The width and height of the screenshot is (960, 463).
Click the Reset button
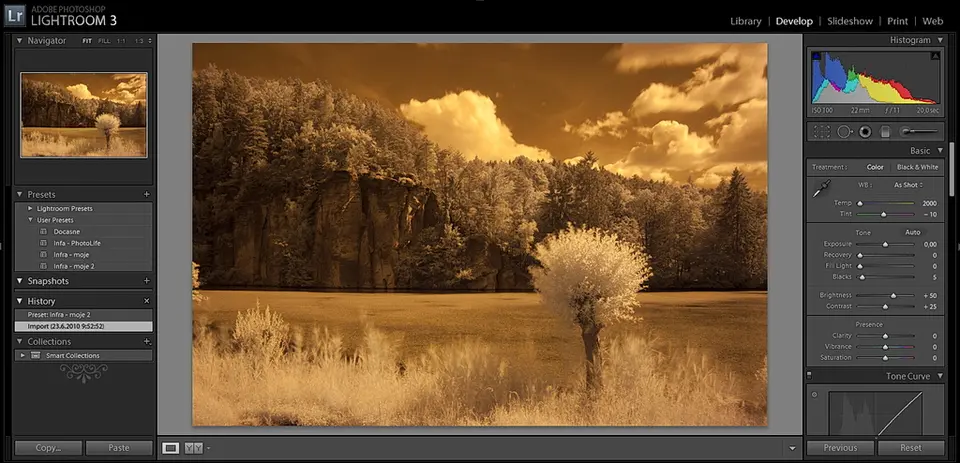point(911,448)
